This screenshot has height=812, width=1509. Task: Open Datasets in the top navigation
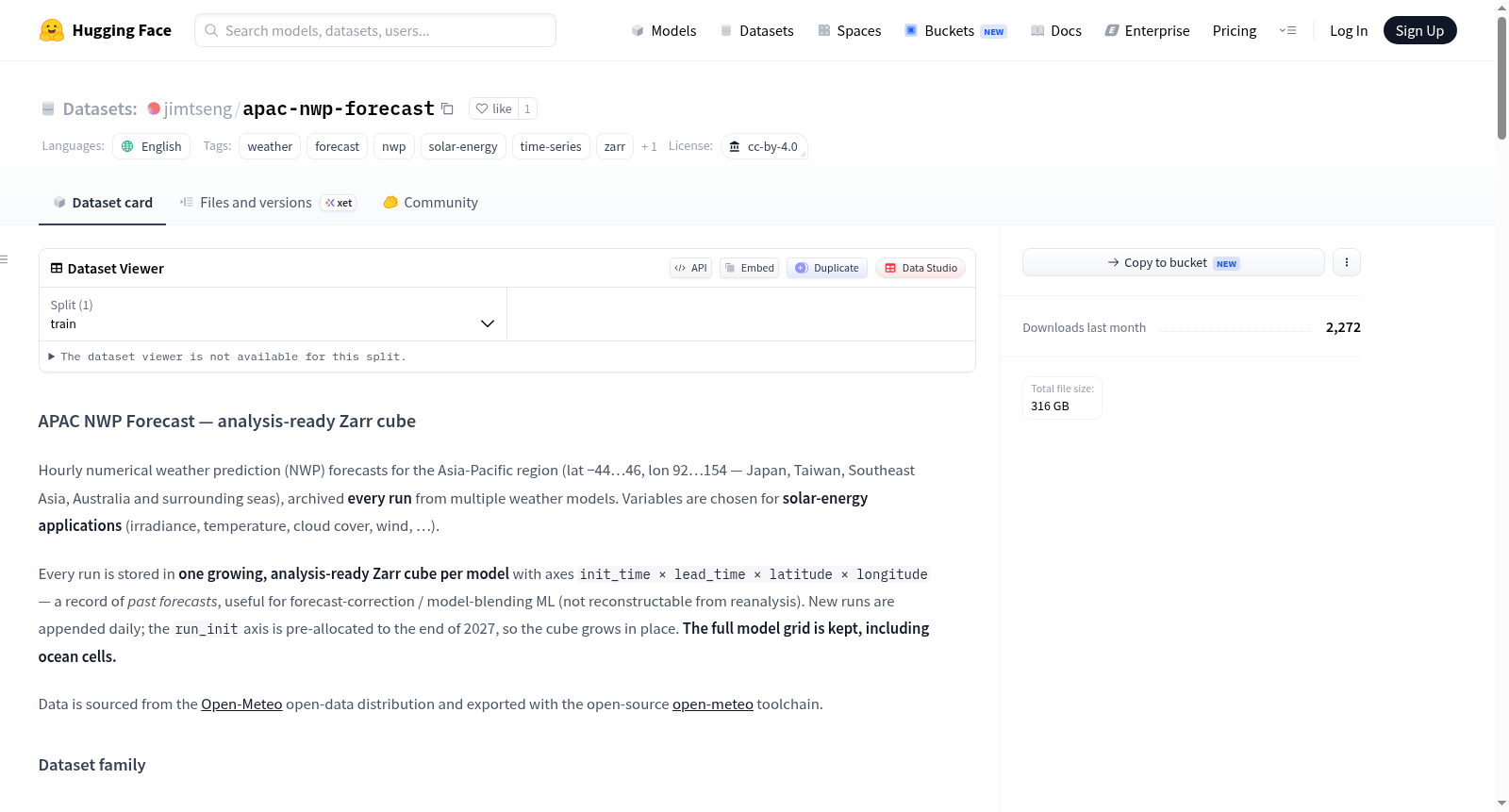757,30
